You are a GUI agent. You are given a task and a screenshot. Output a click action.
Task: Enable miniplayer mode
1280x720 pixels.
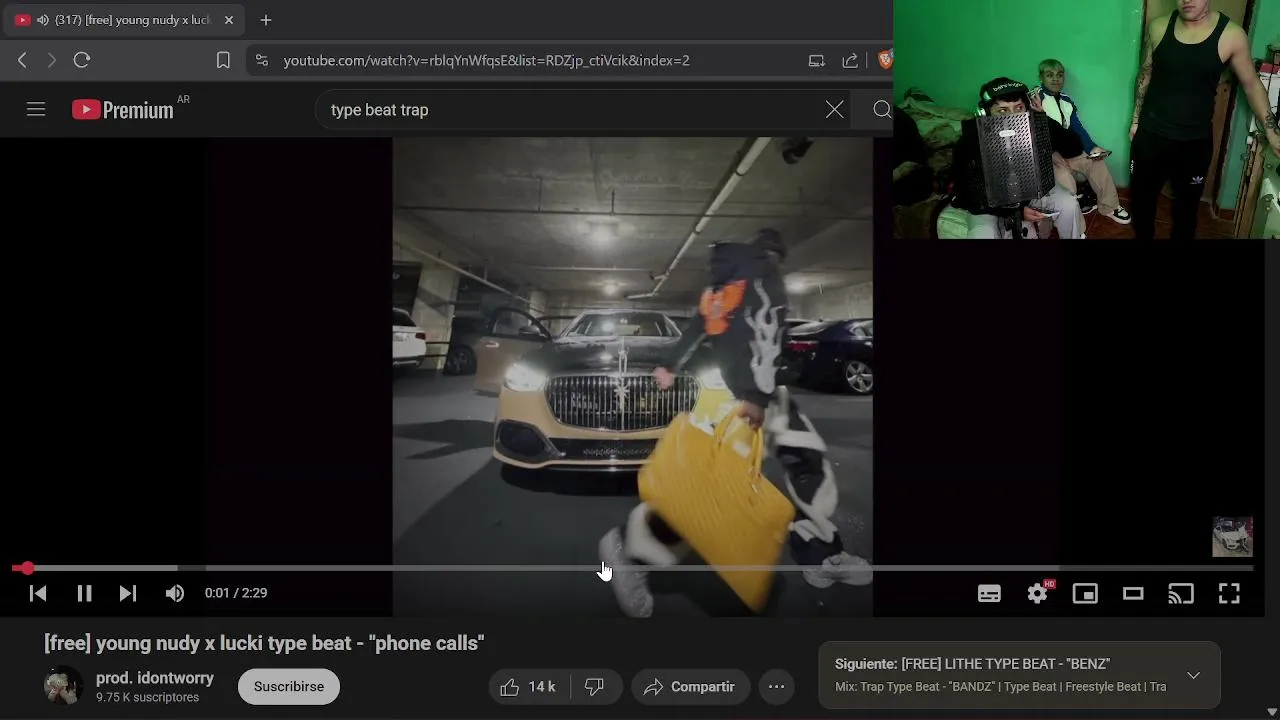click(x=1085, y=593)
